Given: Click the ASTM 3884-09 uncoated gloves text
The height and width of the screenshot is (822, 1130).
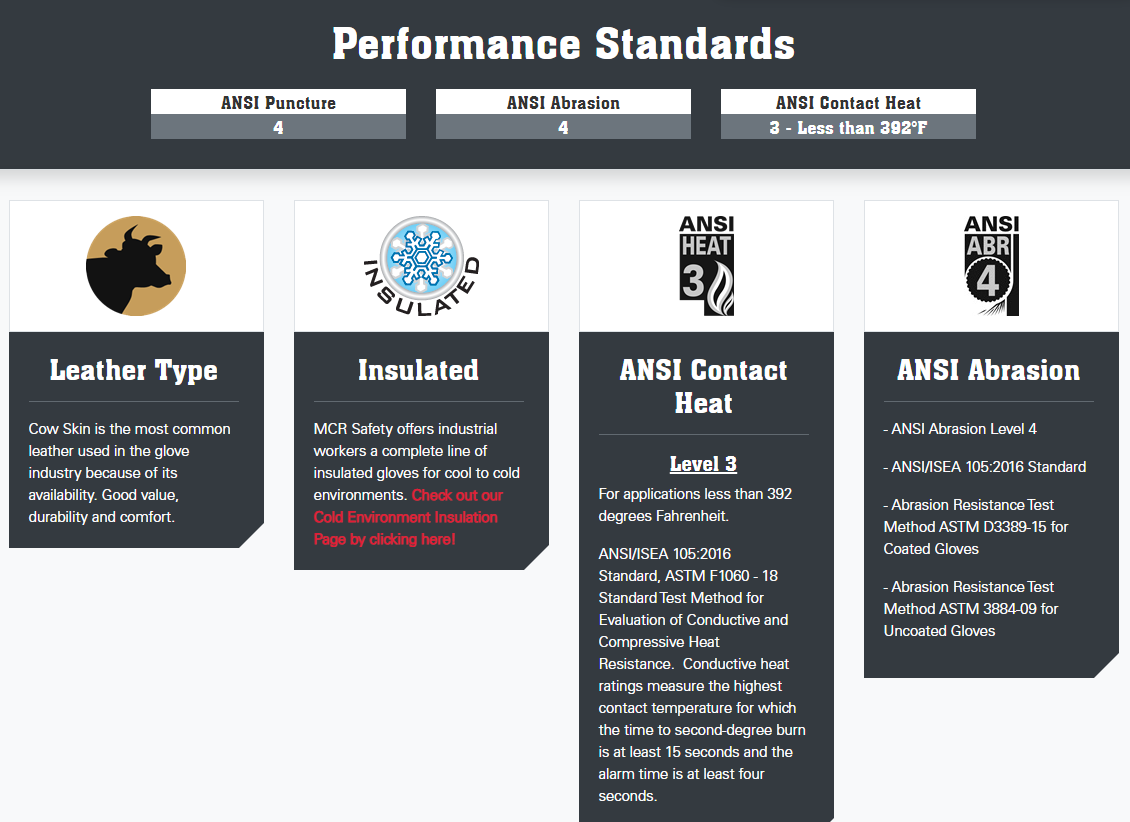Looking at the screenshot, I should tap(970, 609).
